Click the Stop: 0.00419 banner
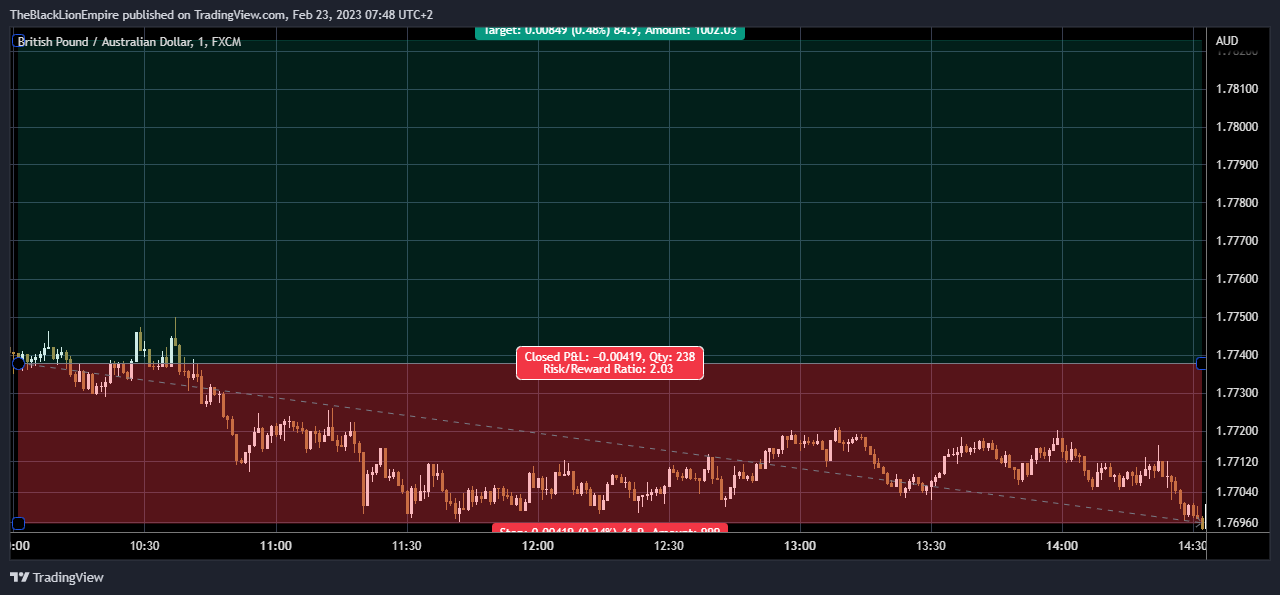Image resolution: width=1280 pixels, height=595 pixels. tap(610, 529)
